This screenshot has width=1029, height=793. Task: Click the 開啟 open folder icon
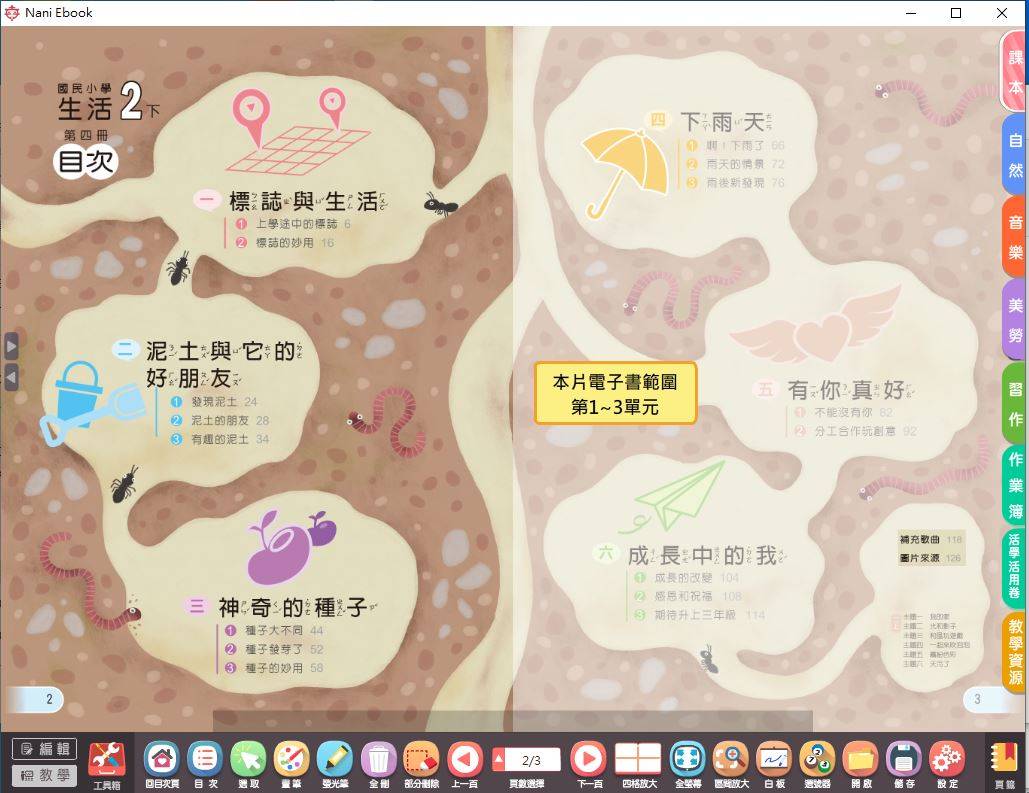(860, 765)
